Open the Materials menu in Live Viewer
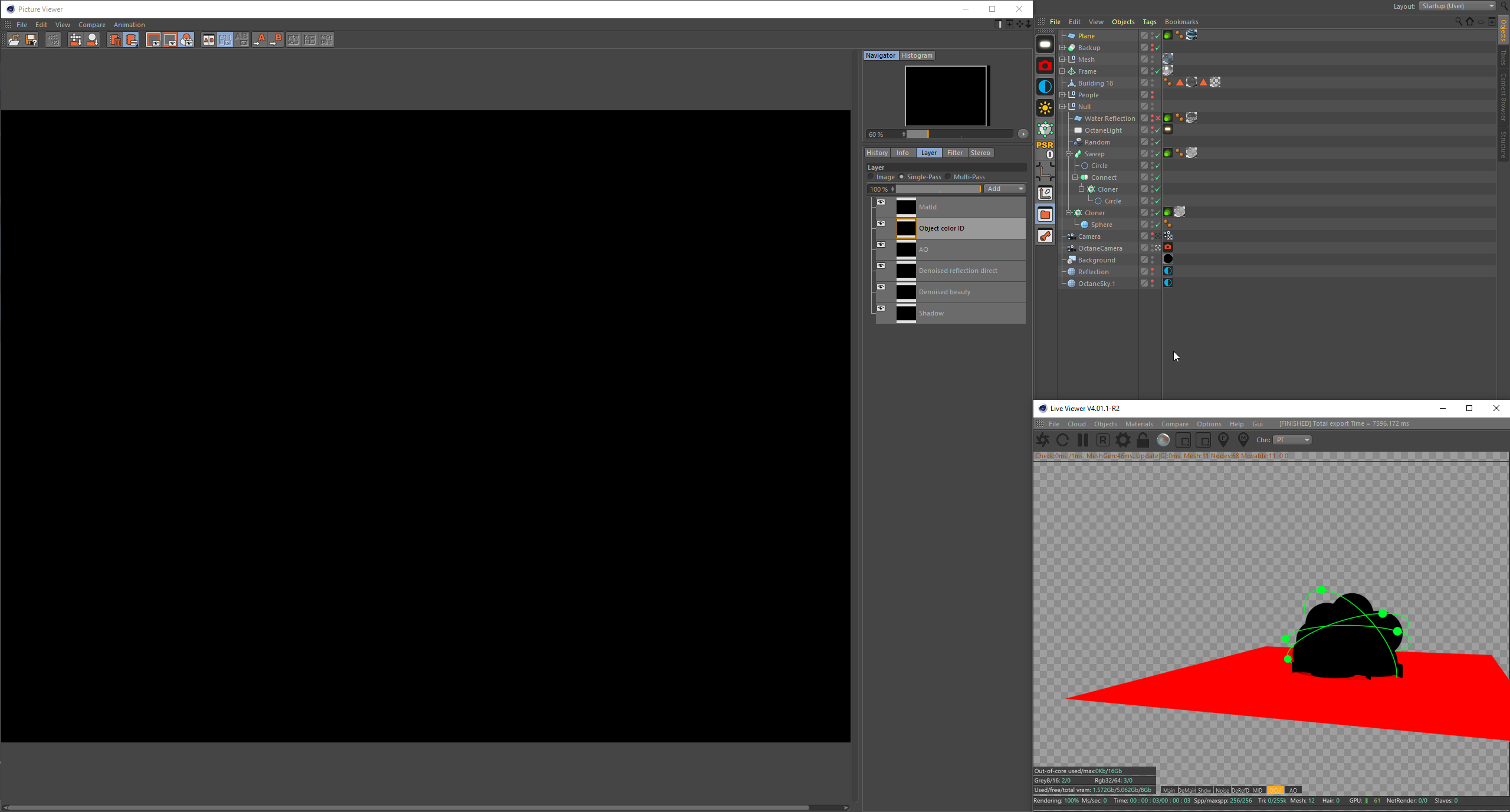This screenshot has height=812, width=1510. click(x=1138, y=424)
